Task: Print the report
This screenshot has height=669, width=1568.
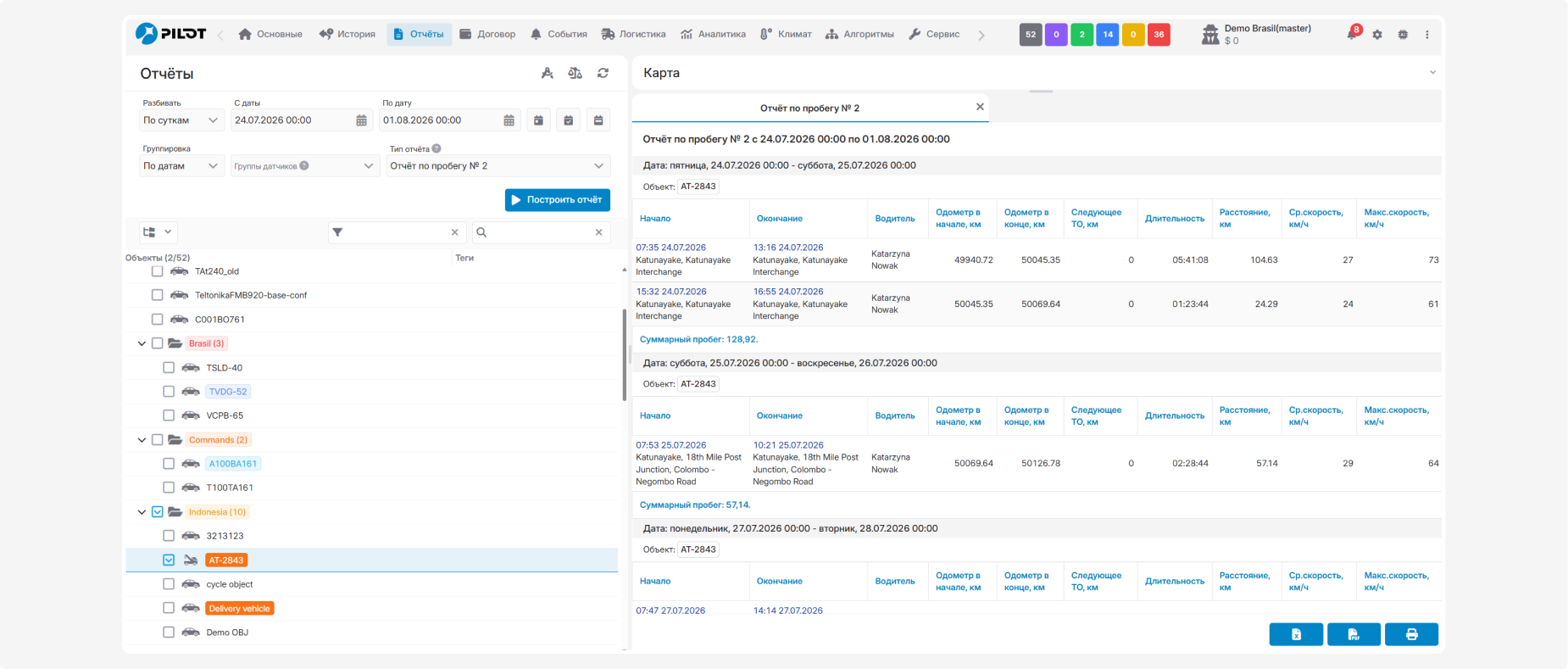Action: click(x=1411, y=634)
